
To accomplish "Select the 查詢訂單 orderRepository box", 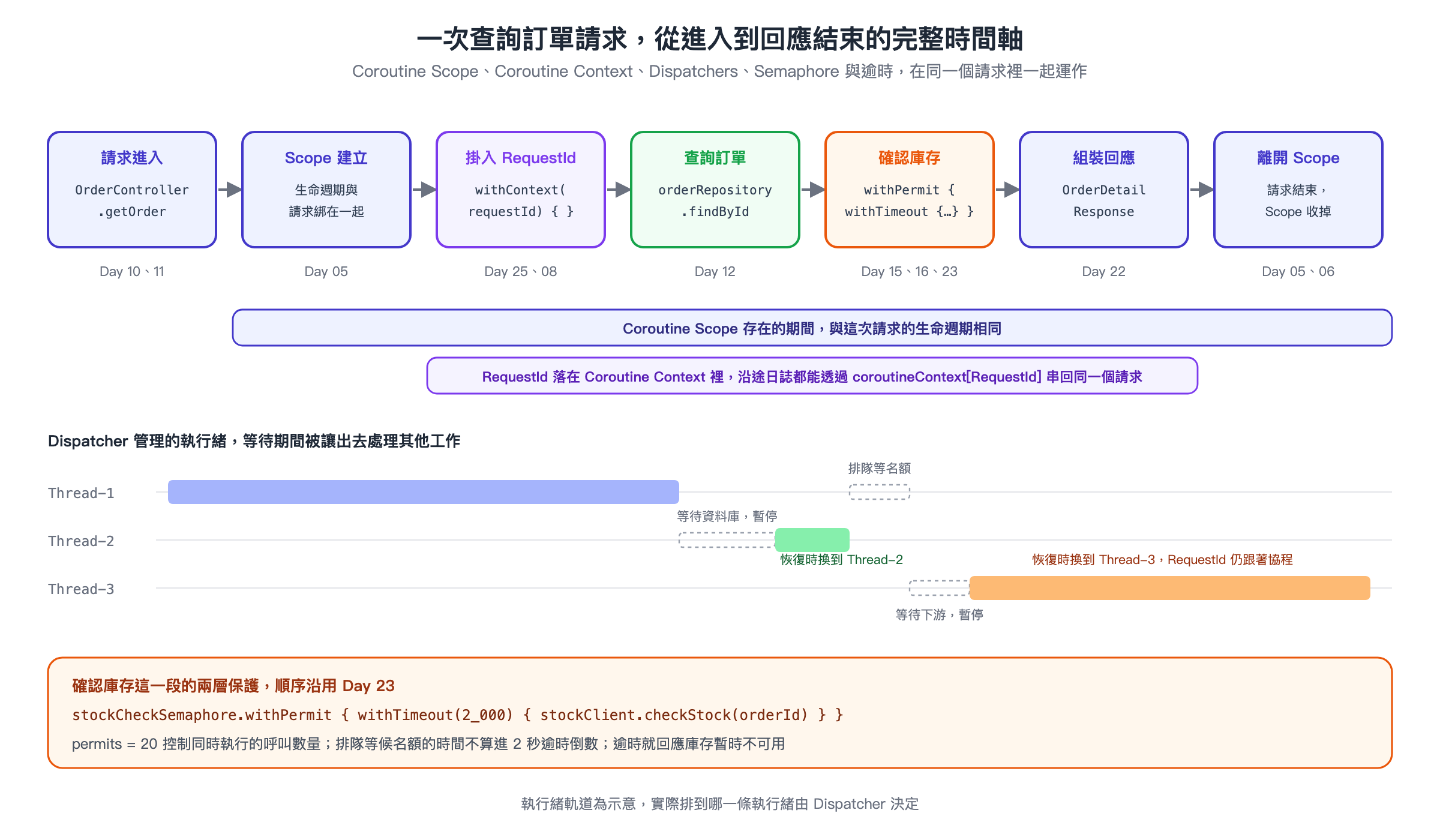I will (715, 190).
